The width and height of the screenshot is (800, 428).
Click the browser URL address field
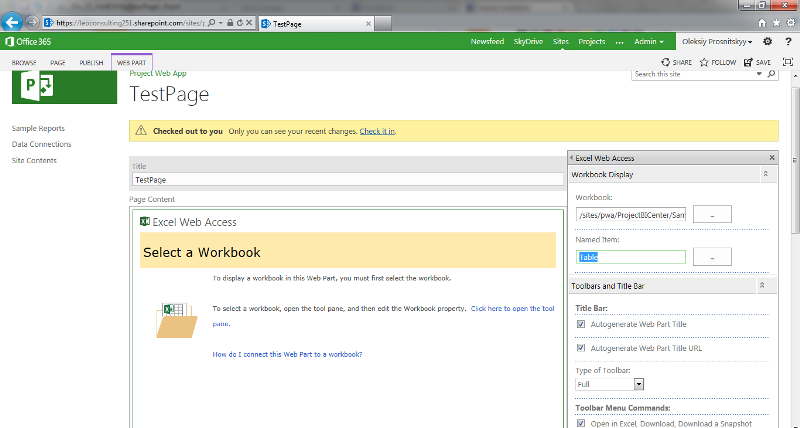point(129,23)
